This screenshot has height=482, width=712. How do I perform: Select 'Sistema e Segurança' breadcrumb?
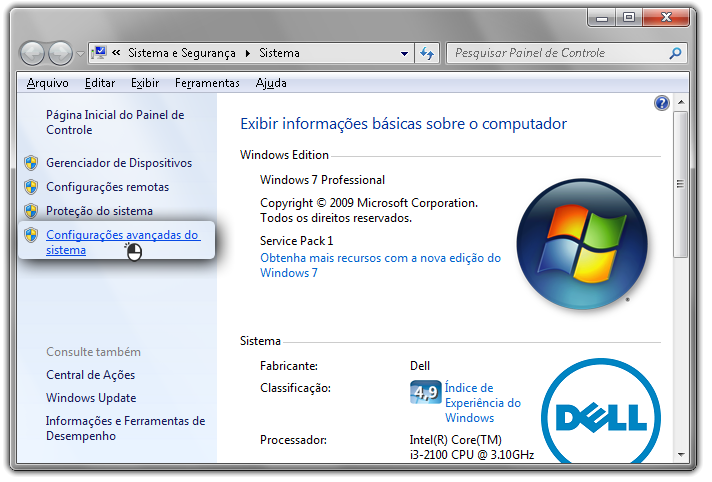click(182, 53)
